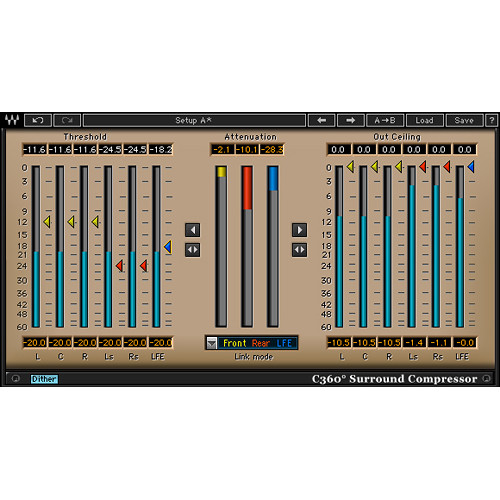The width and height of the screenshot is (500, 500).
Task: Click the LFE threshold value field -18.2
Action: point(161,149)
